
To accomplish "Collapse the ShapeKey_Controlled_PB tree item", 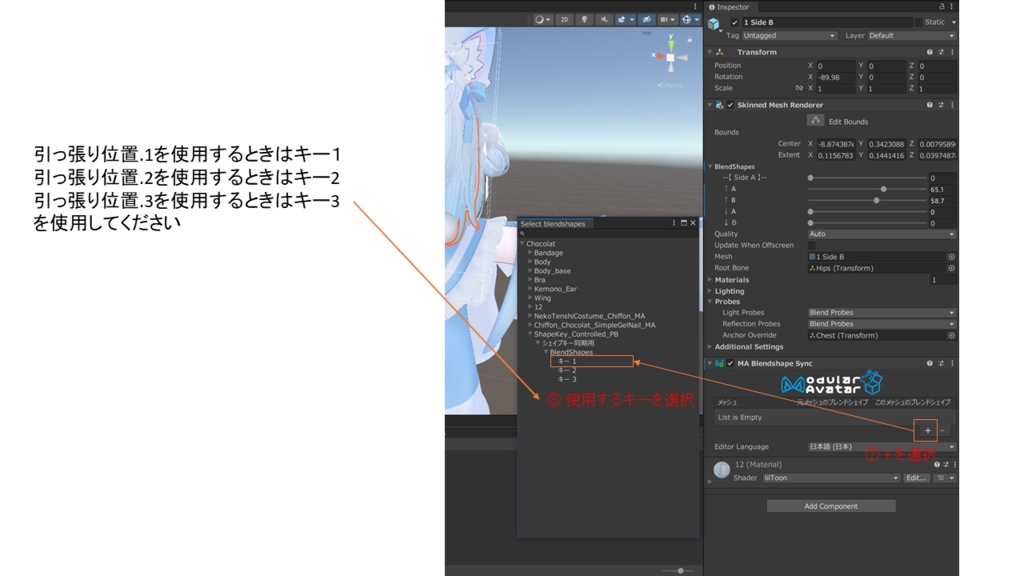I will click(530, 334).
